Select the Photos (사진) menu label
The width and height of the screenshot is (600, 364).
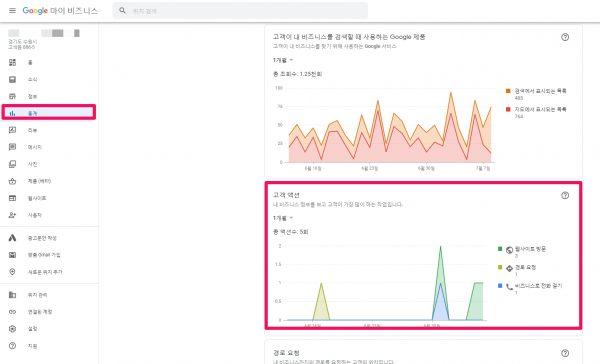33,164
